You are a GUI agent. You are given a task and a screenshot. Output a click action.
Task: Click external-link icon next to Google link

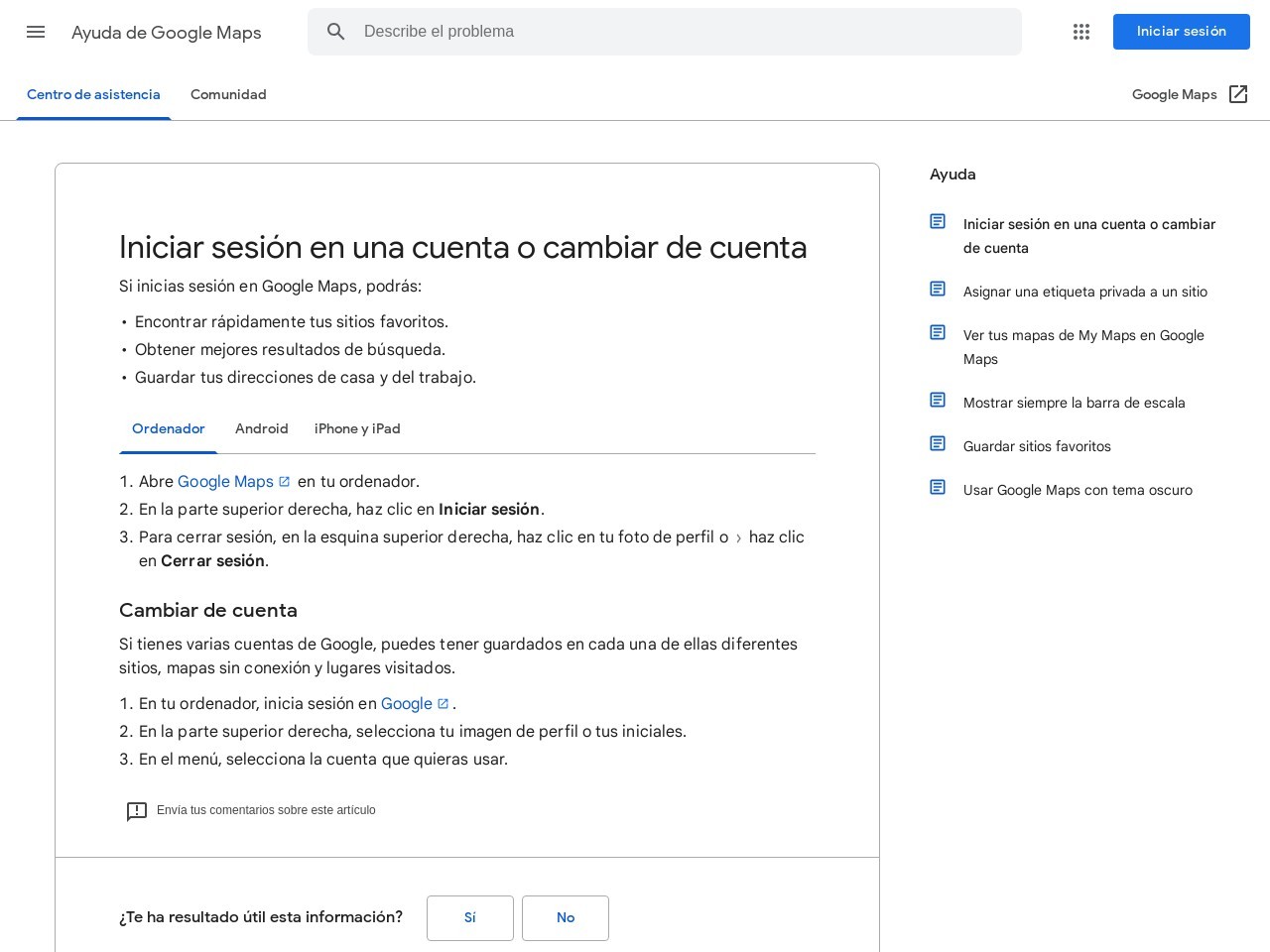click(x=444, y=703)
